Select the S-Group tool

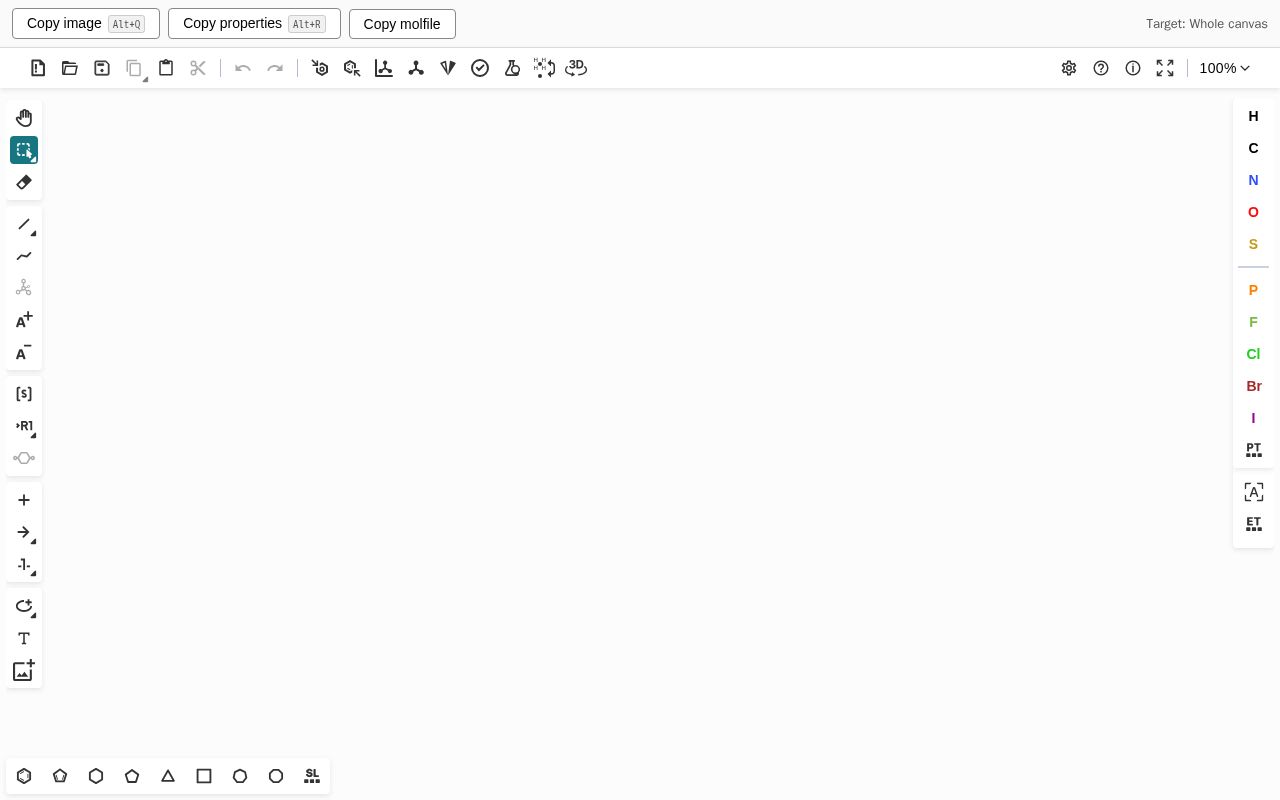coord(24,394)
